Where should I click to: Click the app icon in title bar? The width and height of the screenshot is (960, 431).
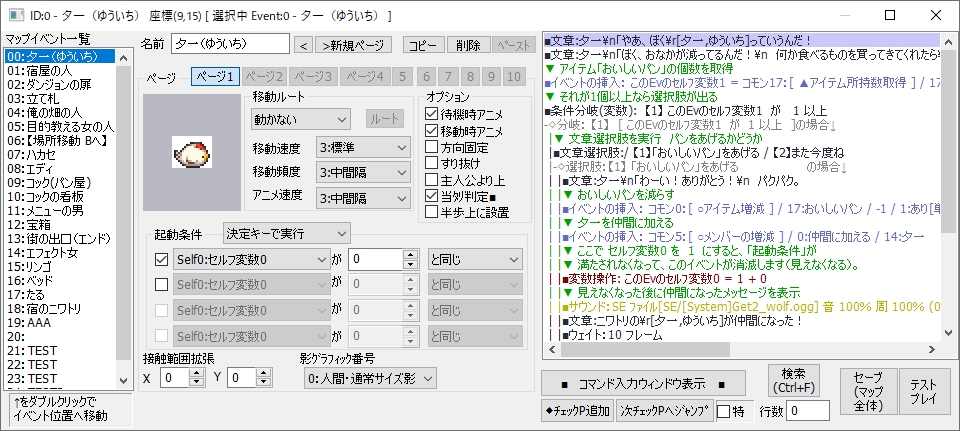click(17, 15)
